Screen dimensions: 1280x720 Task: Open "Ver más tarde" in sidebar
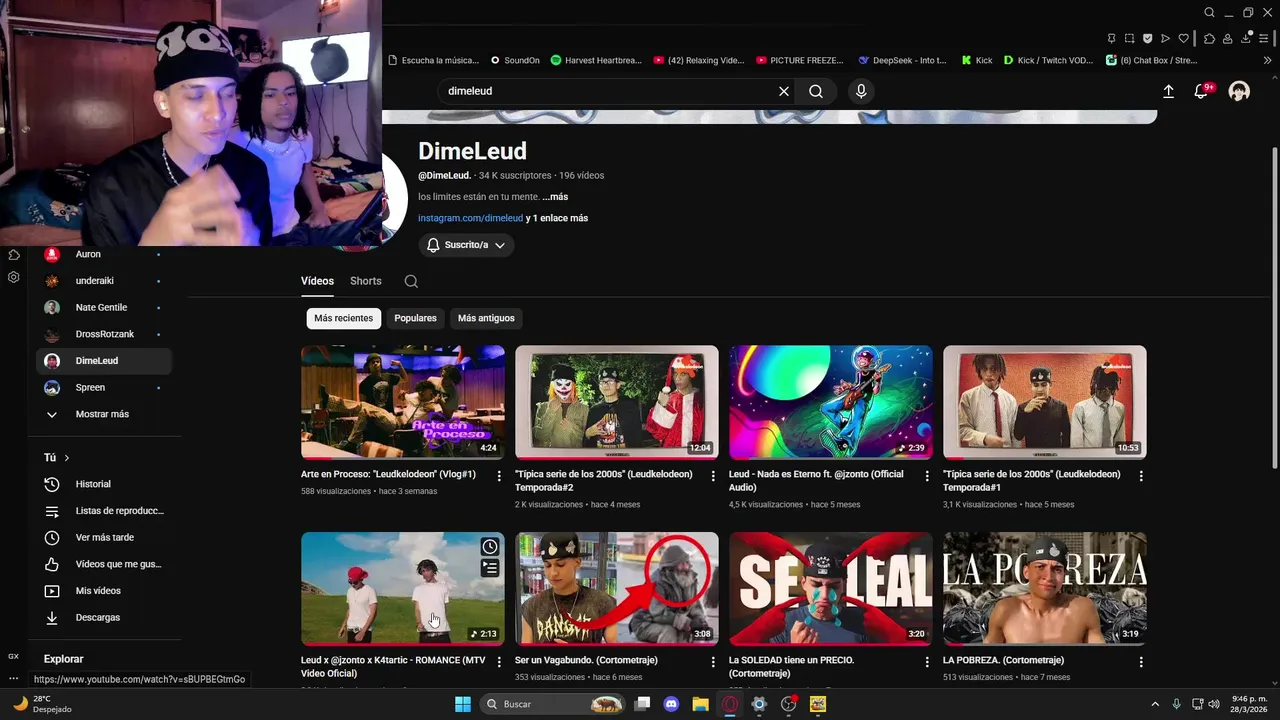(104, 537)
